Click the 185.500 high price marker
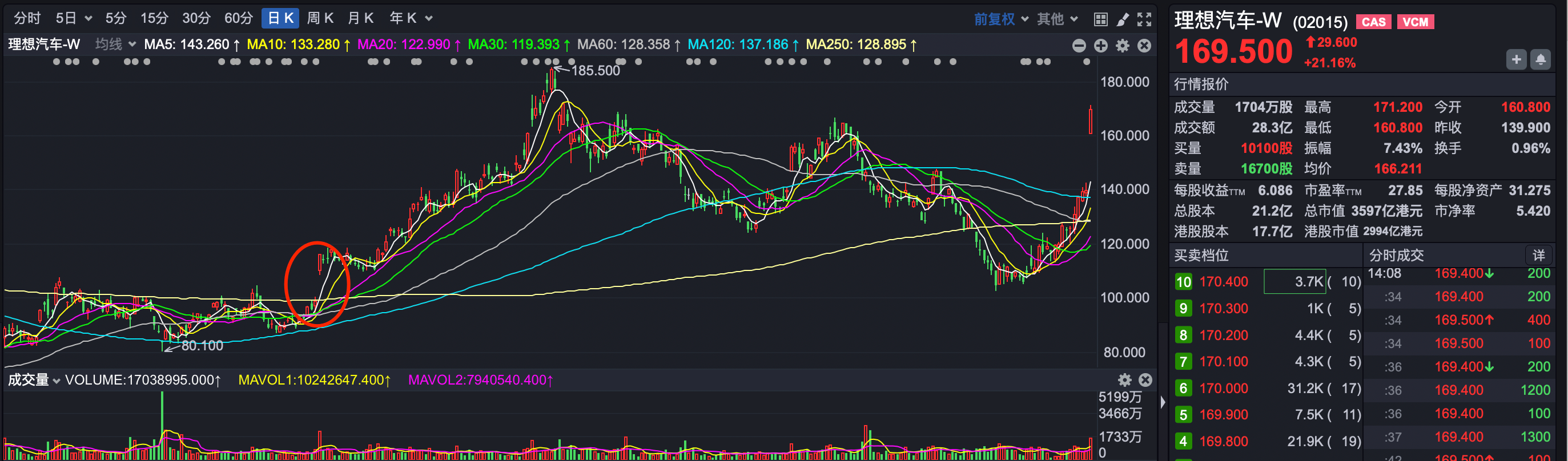The height and width of the screenshot is (461, 1568). pos(596,71)
